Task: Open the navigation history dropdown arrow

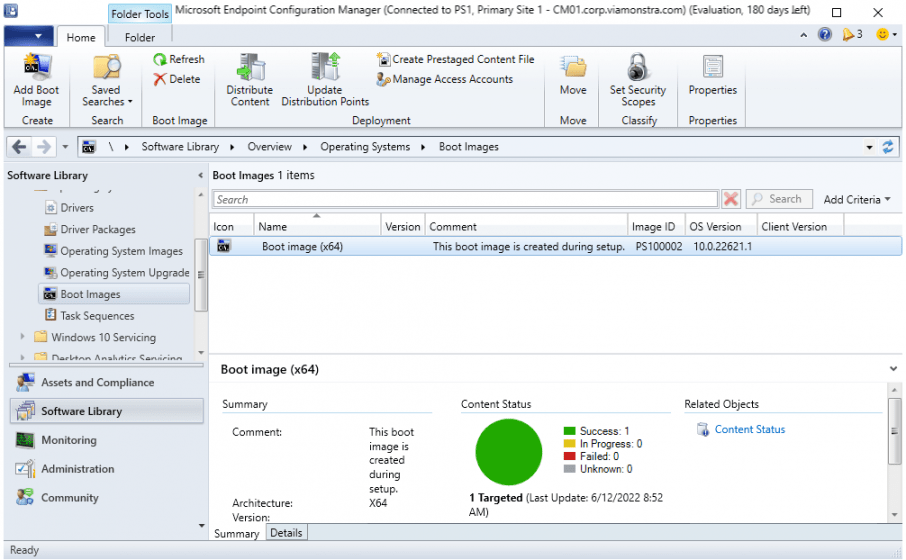Action: pos(65,147)
